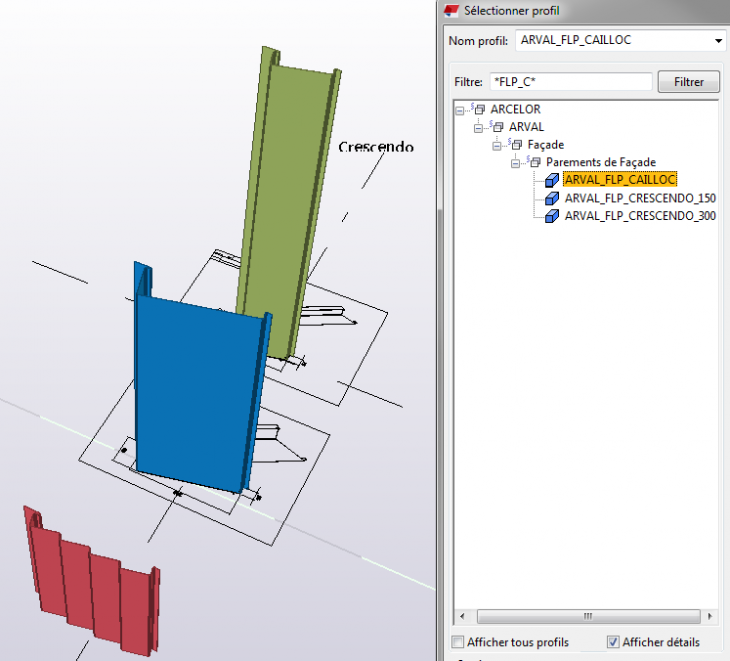This screenshot has height=661, width=730.
Task: Click the blue cube icon beside ARVAL_FLP_CAILLOC
Action: (x=553, y=180)
